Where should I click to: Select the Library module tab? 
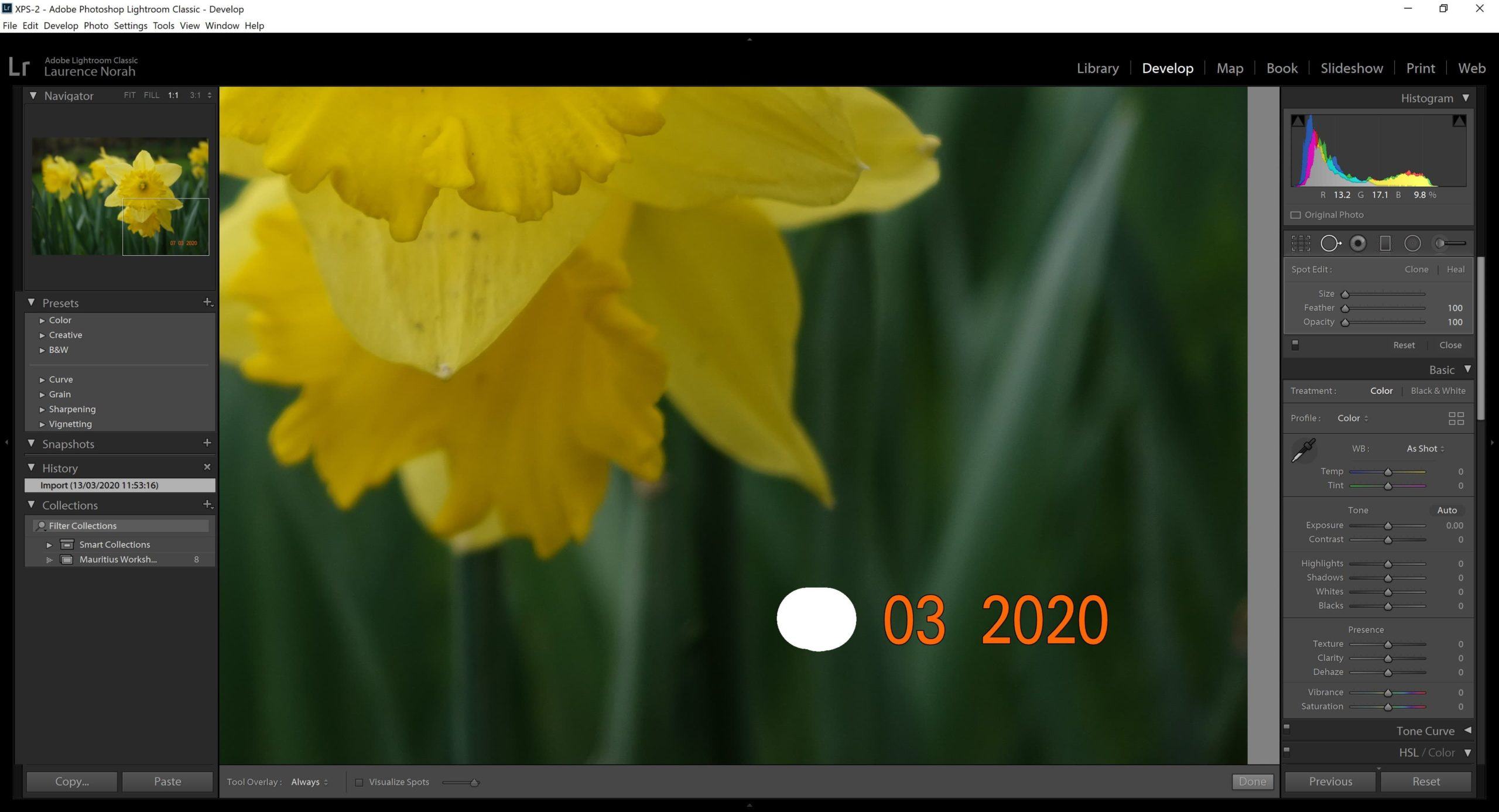click(x=1098, y=68)
